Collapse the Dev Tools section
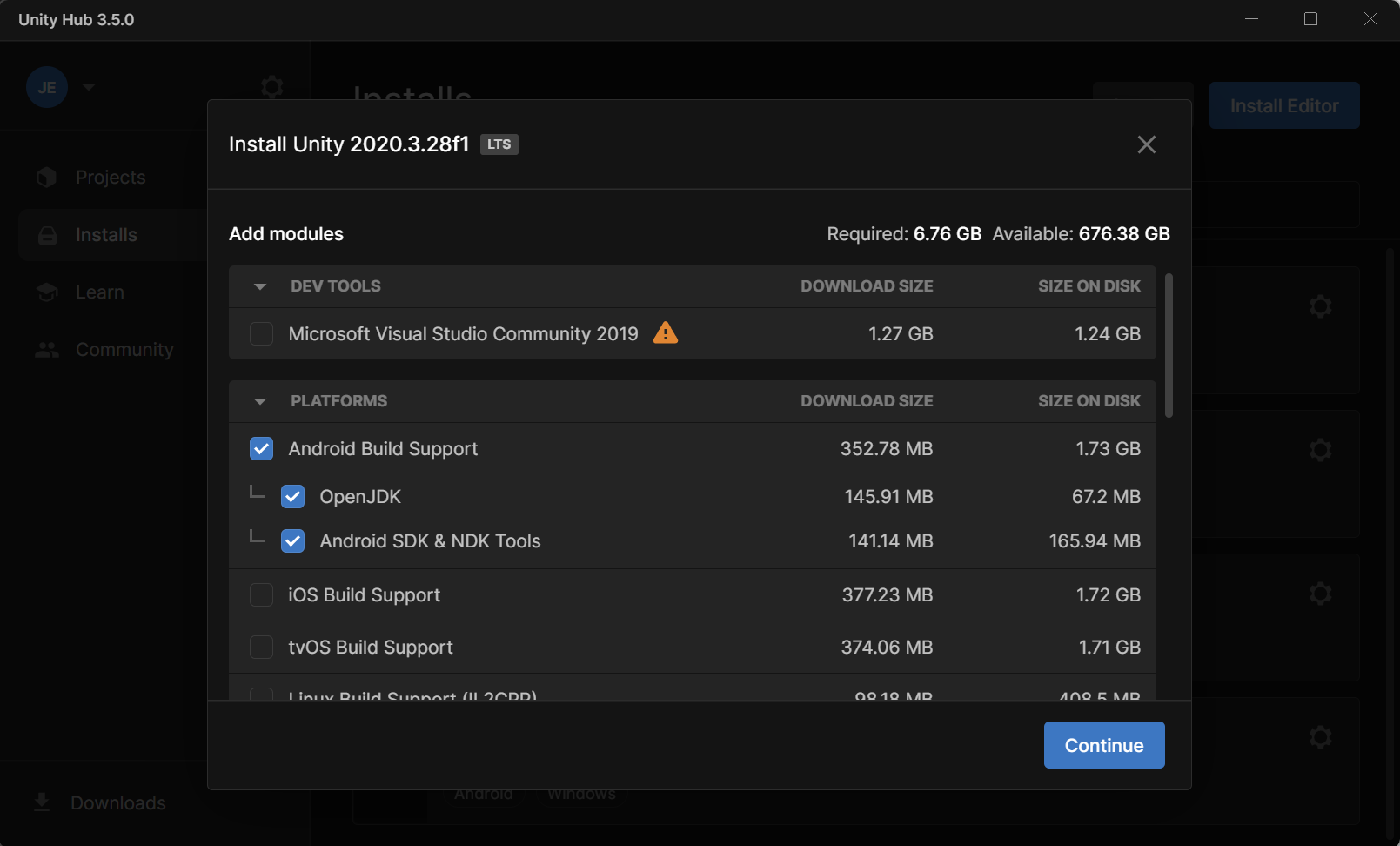The height and width of the screenshot is (846, 1400). click(259, 286)
